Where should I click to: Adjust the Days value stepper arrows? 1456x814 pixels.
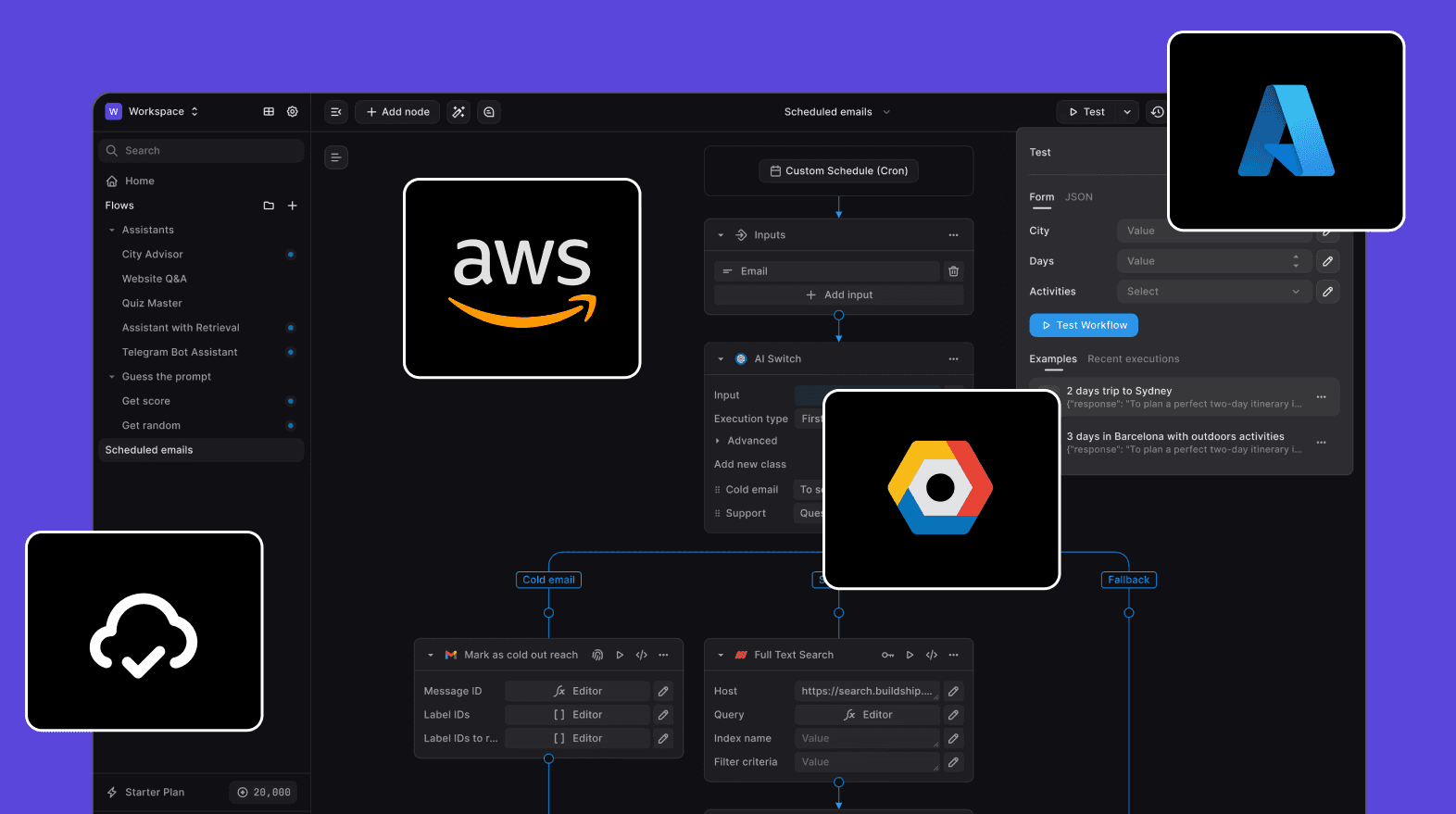(1296, 261)
